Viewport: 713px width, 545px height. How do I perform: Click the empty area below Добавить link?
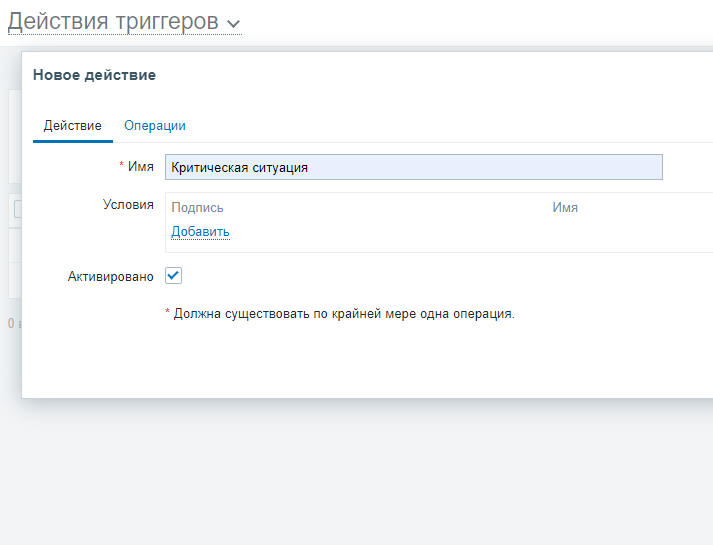tap(400, 246)
